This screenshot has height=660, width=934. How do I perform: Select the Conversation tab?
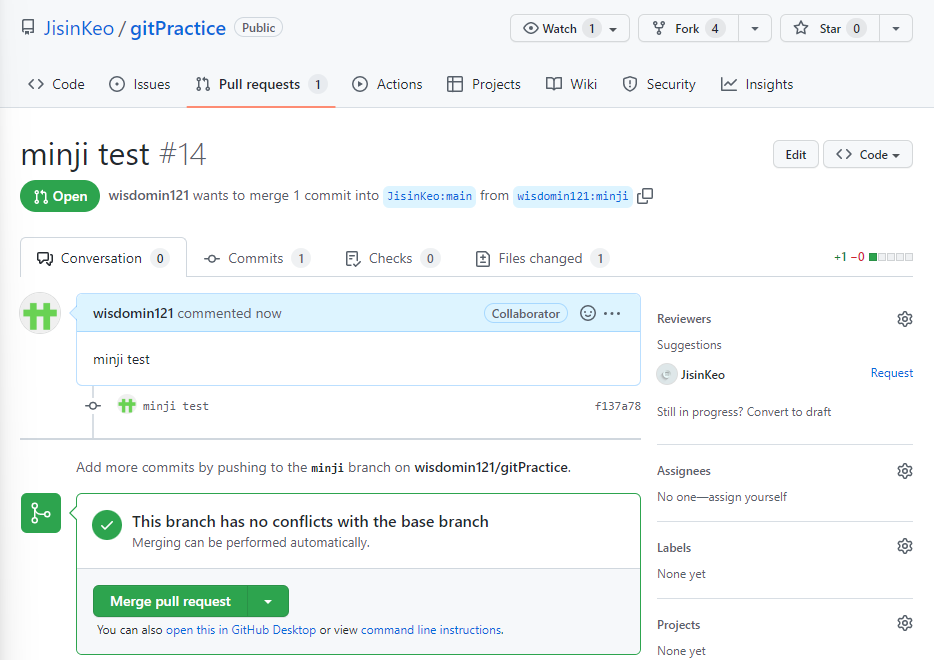(x=103, y=258)
